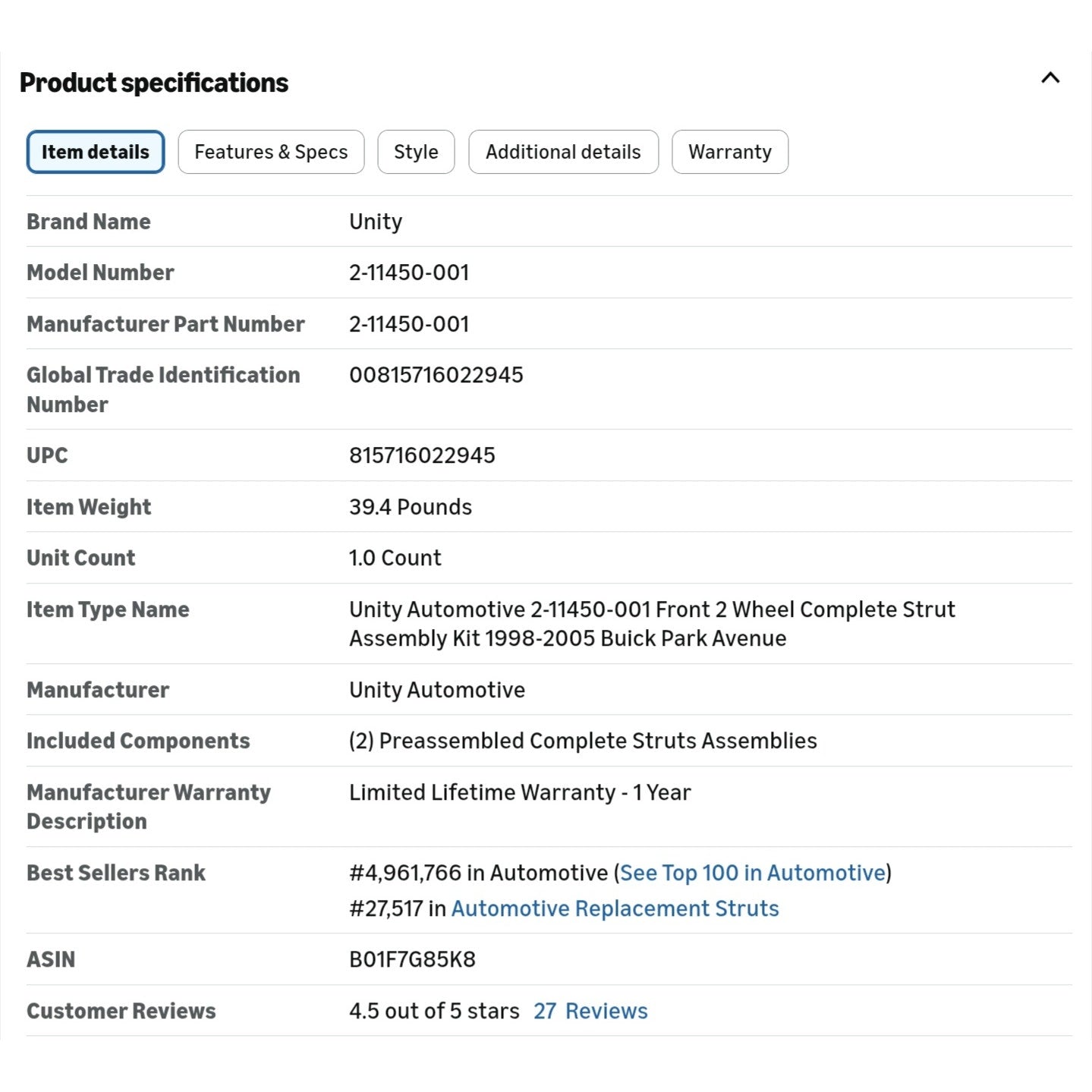Click the Brand Name value Unity
Image resolution: width=1092 pixels, height=1092 pixels.
click(x=376, y=222)
